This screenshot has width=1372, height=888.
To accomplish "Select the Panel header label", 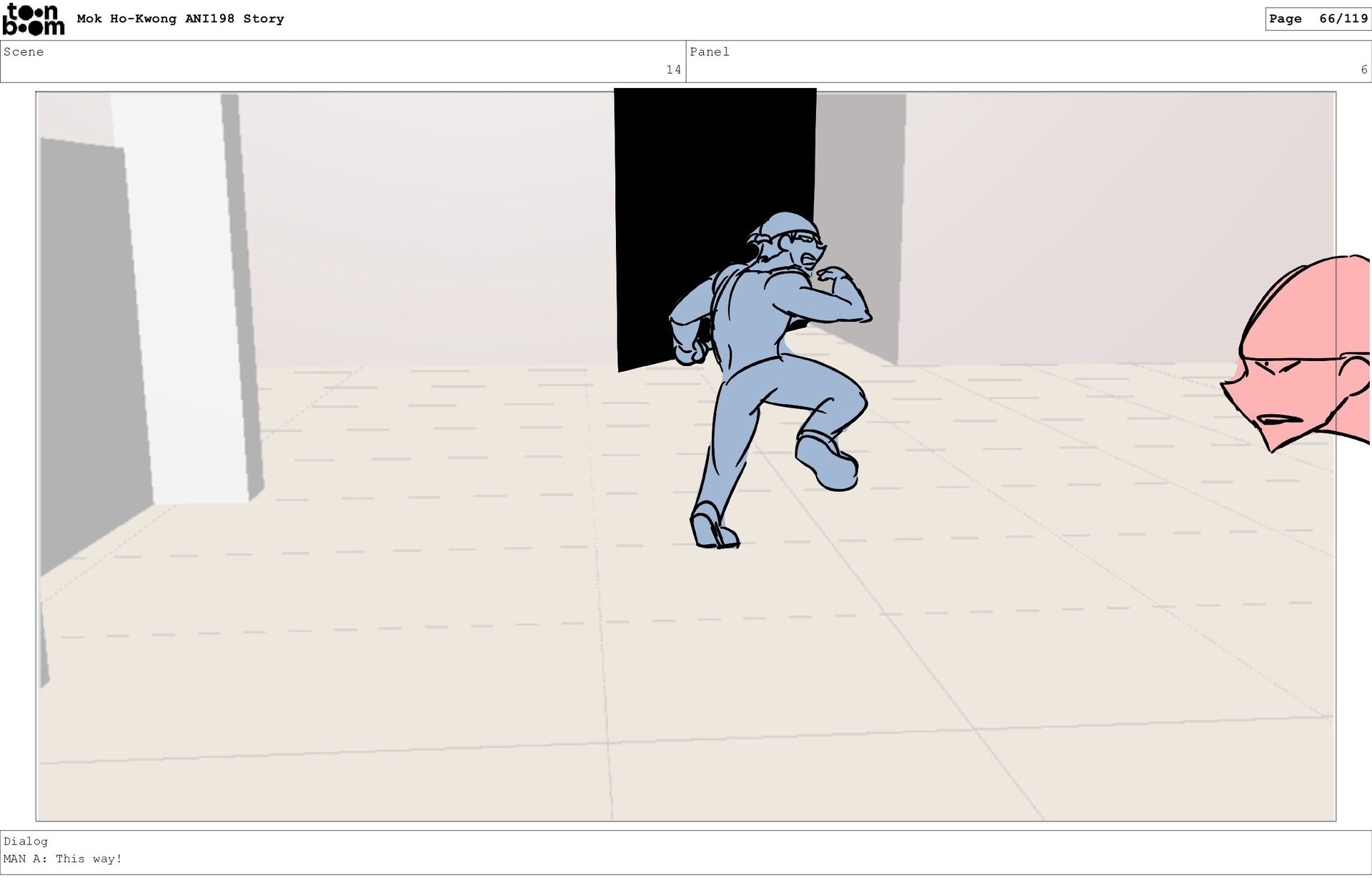I will click(709, 52).
